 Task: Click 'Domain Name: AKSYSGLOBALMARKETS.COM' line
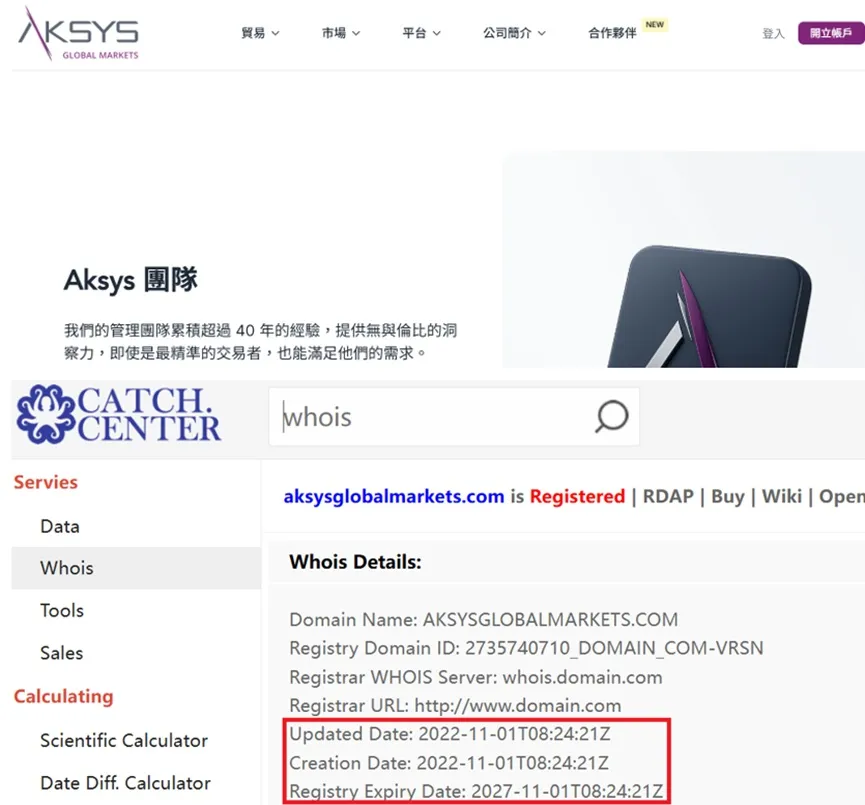484,619
